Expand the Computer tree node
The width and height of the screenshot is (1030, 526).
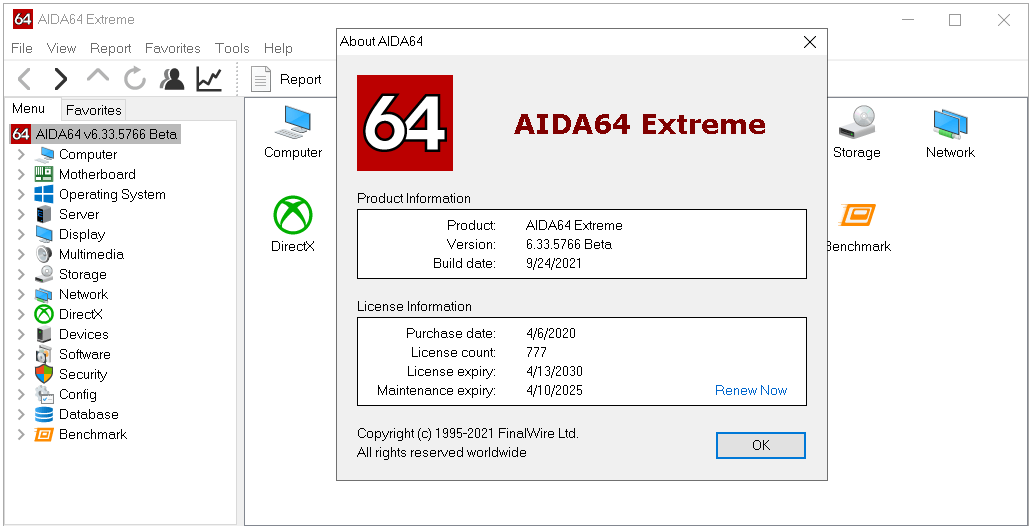pos(21,154)
